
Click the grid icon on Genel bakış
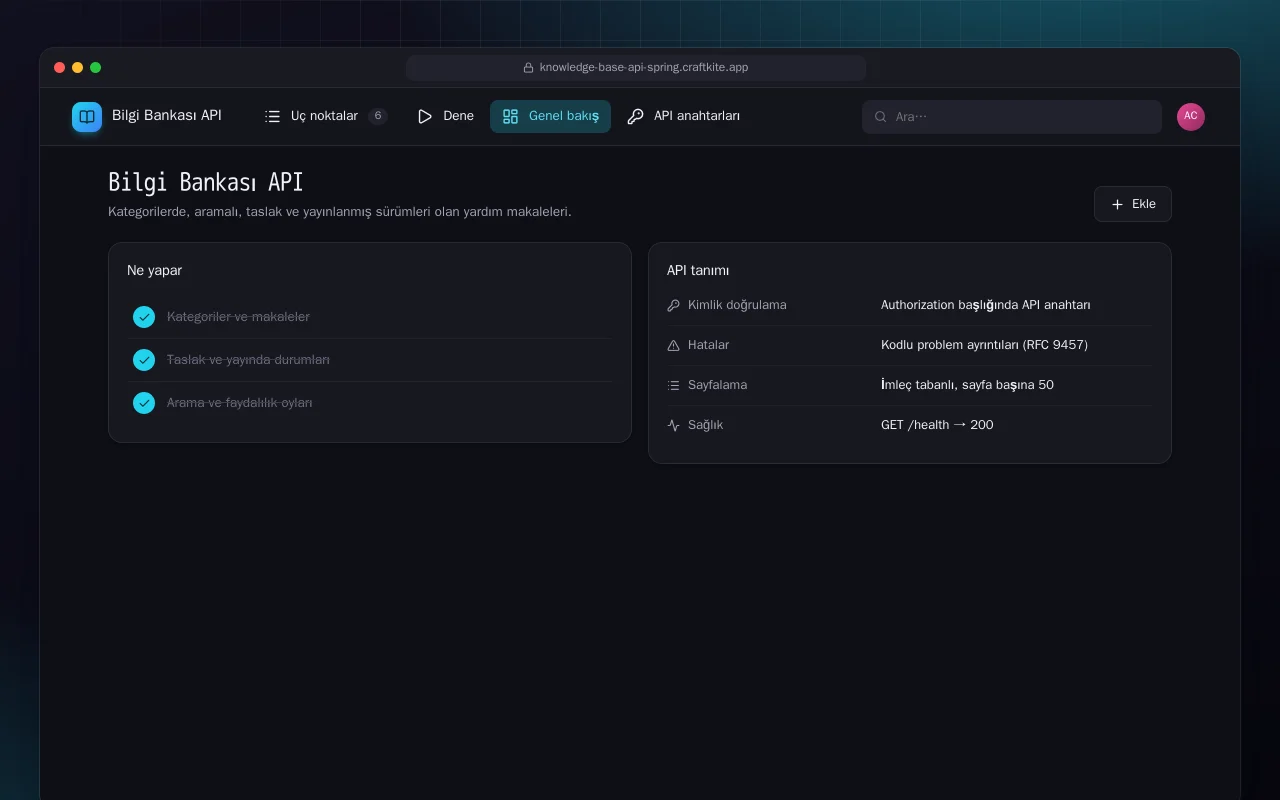pyautogui.click(x=510, y=116)
